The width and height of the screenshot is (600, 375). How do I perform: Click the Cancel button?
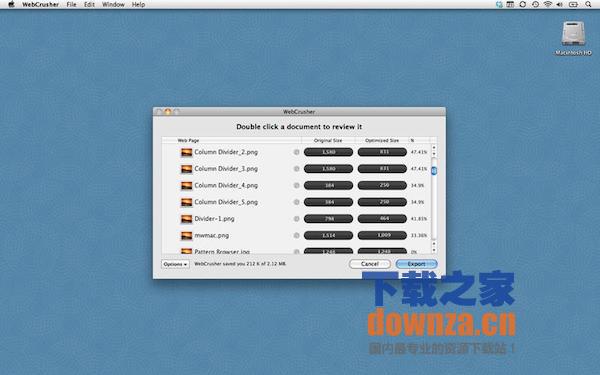(x=370, y=264)
